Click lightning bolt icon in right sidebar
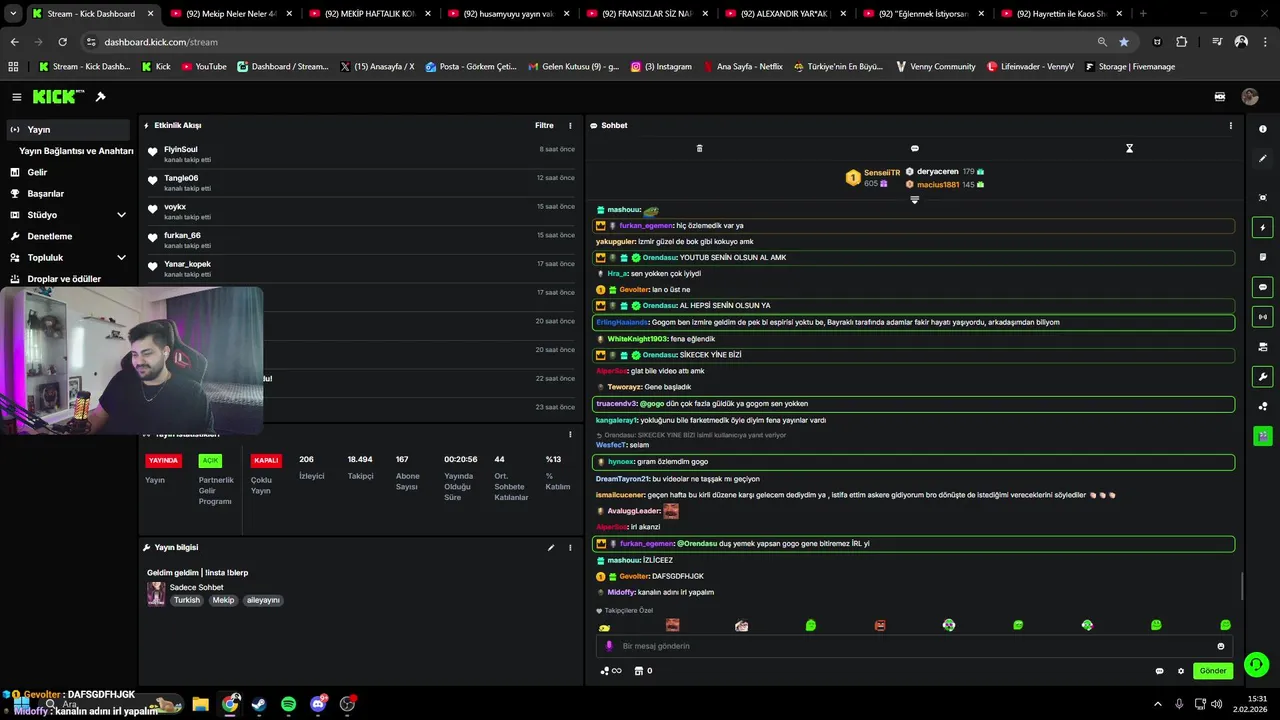The height and width of the screenshot is (720, 1280). point(1263,227)
